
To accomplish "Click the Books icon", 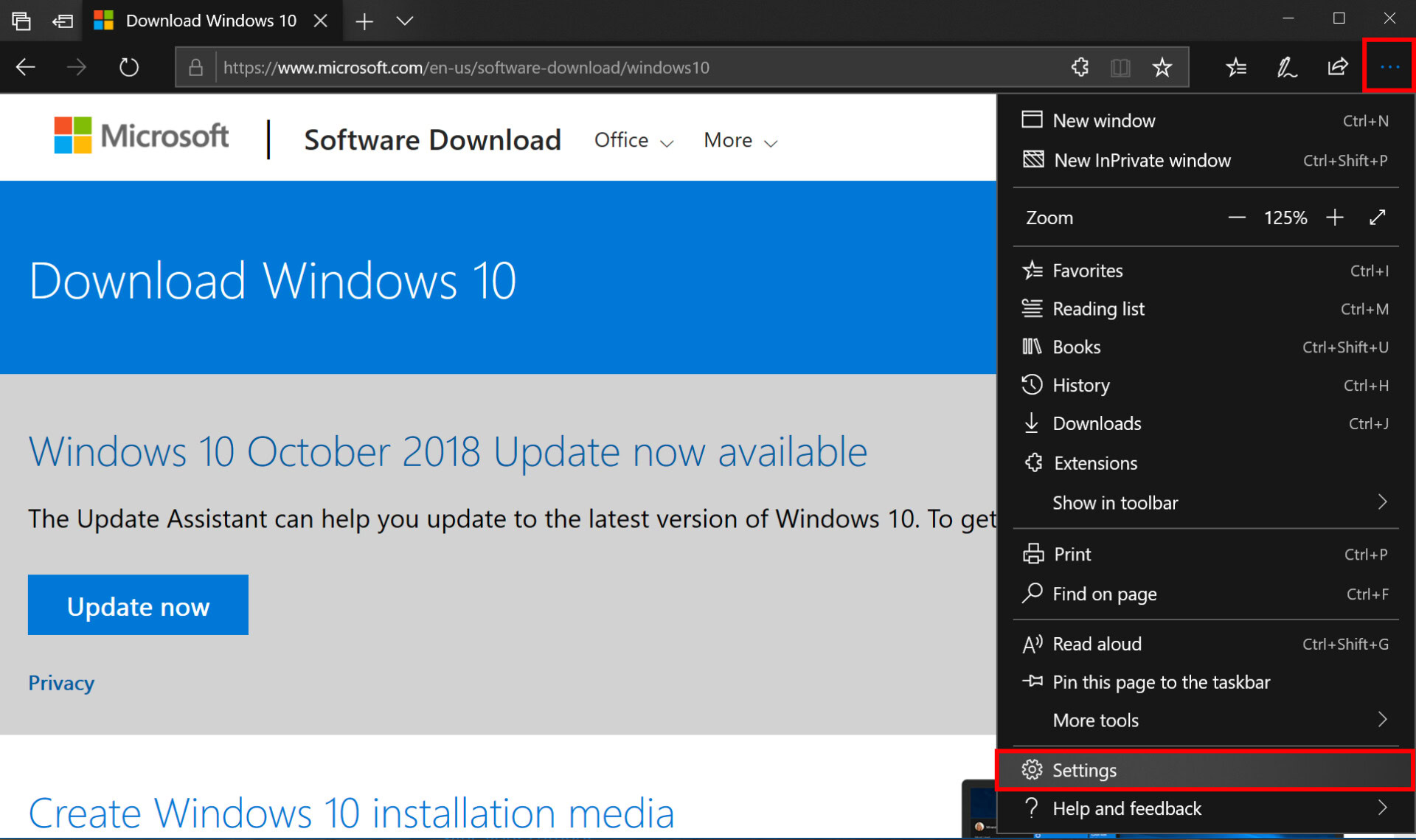I will 1035,348.
